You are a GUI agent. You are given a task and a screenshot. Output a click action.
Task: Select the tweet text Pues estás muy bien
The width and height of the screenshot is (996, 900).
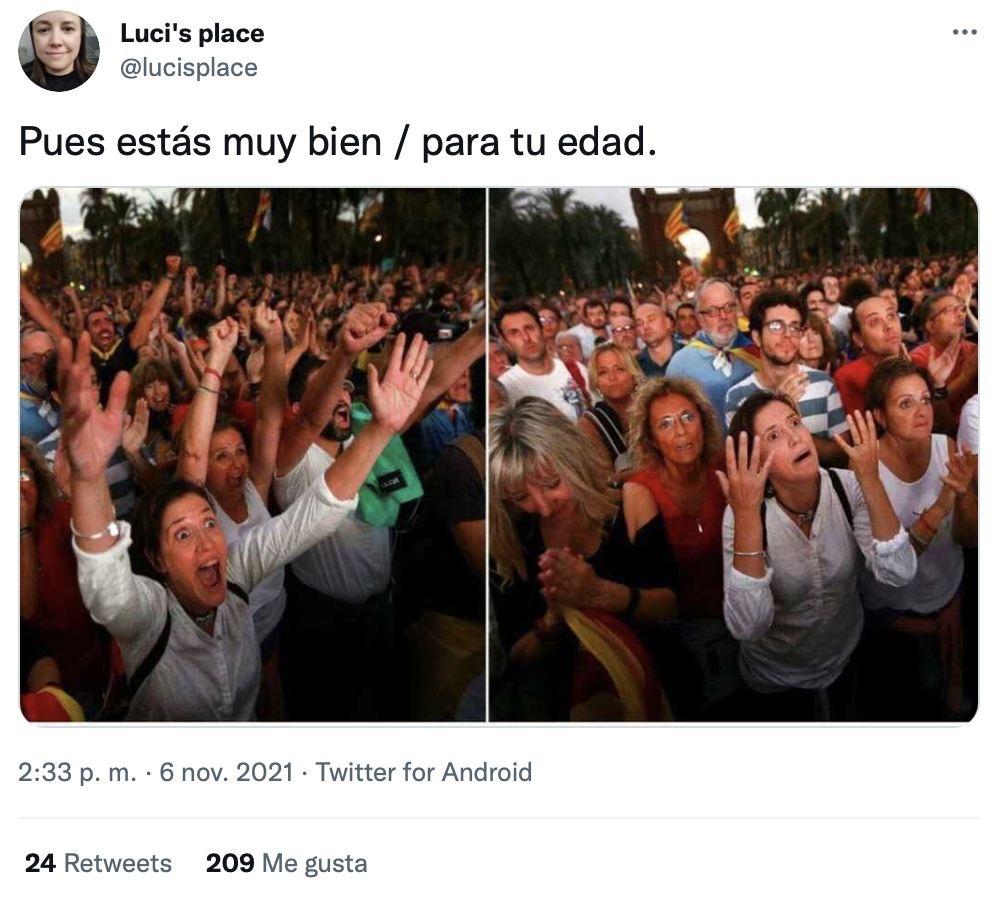pyautogui.click(x=200, y=142)
